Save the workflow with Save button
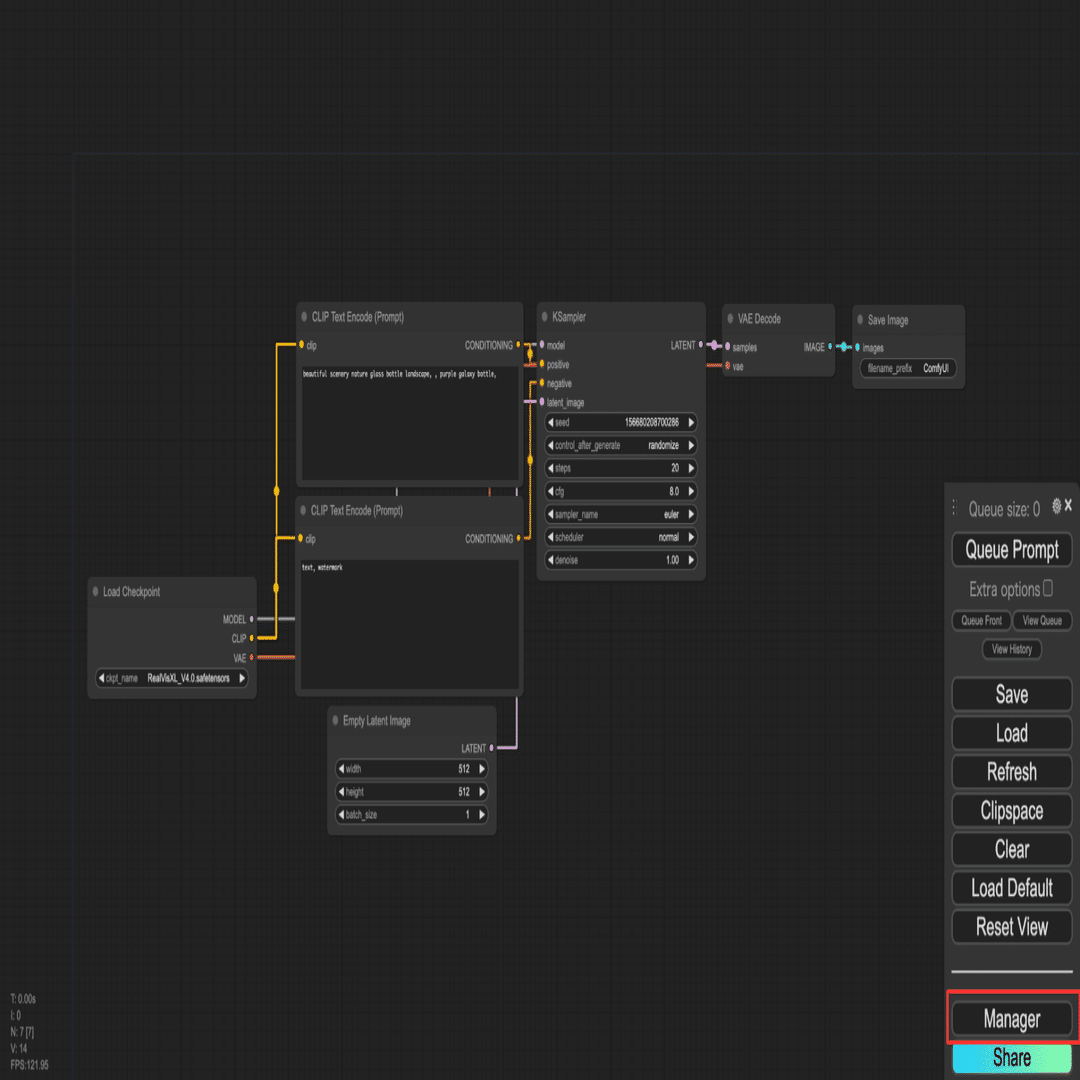 click(x=1011, y=694)
